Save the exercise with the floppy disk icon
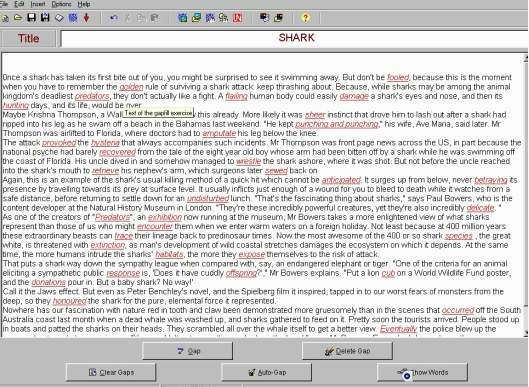Image resolution: width=529 pixels, height=387 pixels. [31, 18]
